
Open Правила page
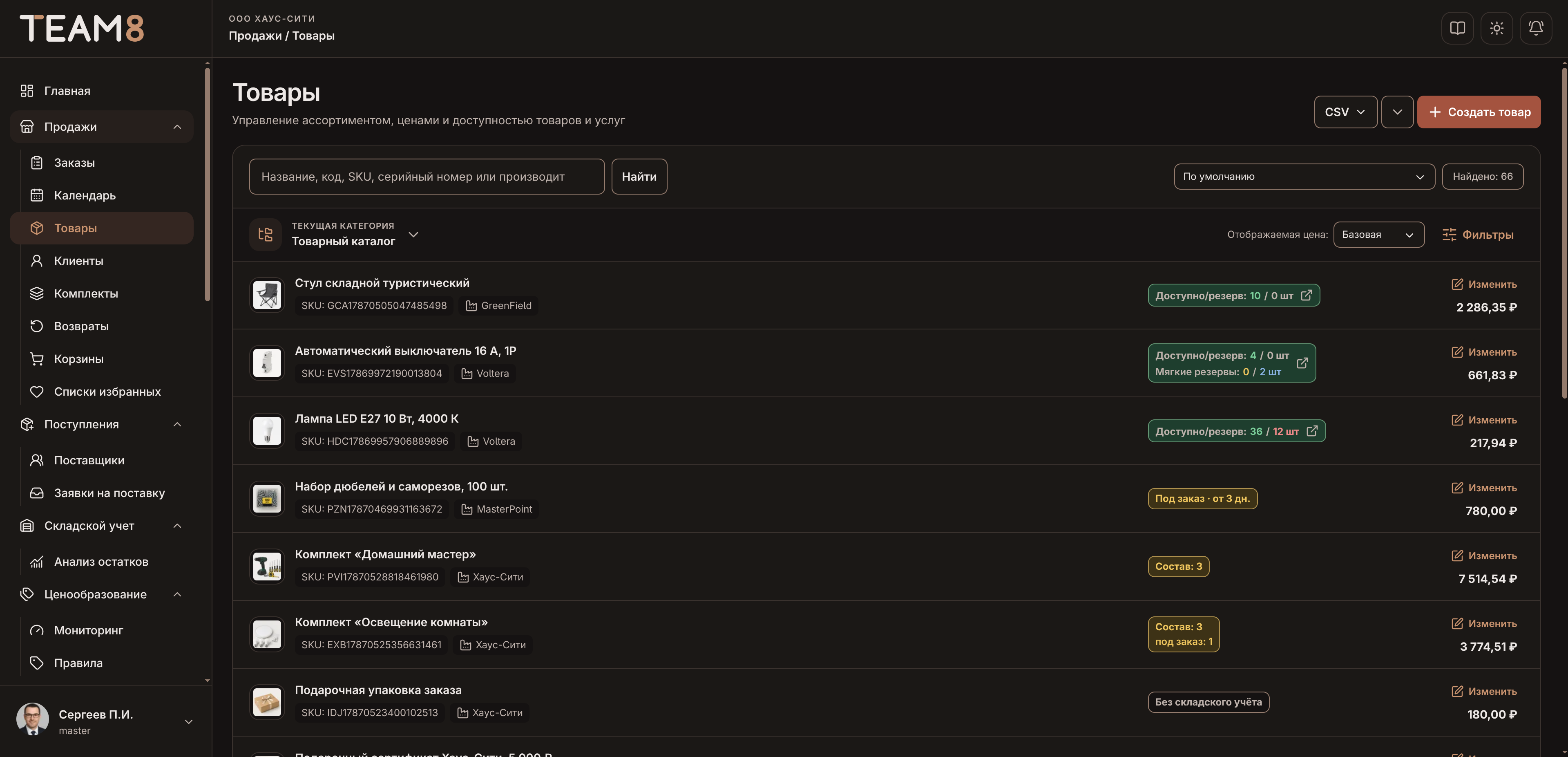pyautogui.click(x=107, y=663)
